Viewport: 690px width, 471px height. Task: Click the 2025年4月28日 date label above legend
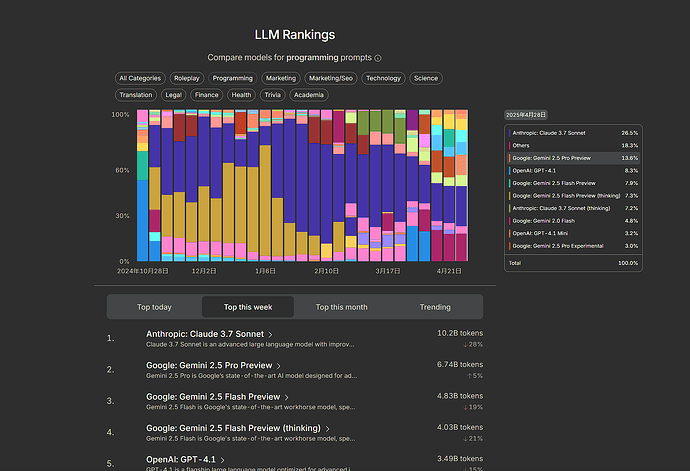point(525,115)
